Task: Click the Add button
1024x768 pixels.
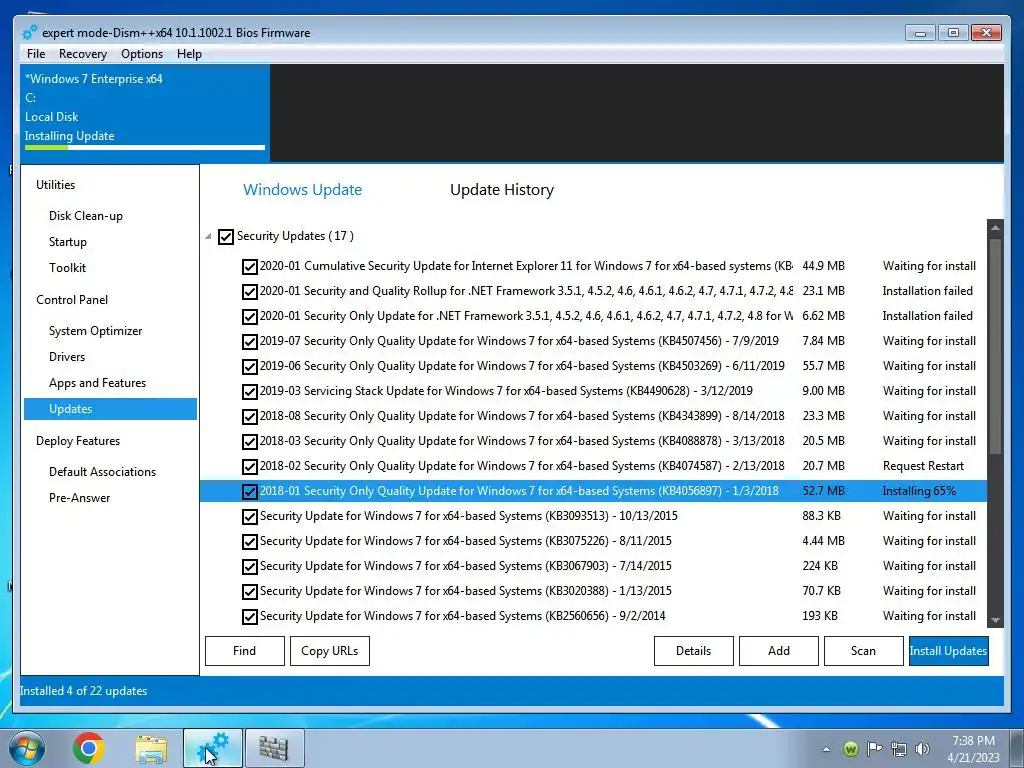Action: (x=778, y=651)
